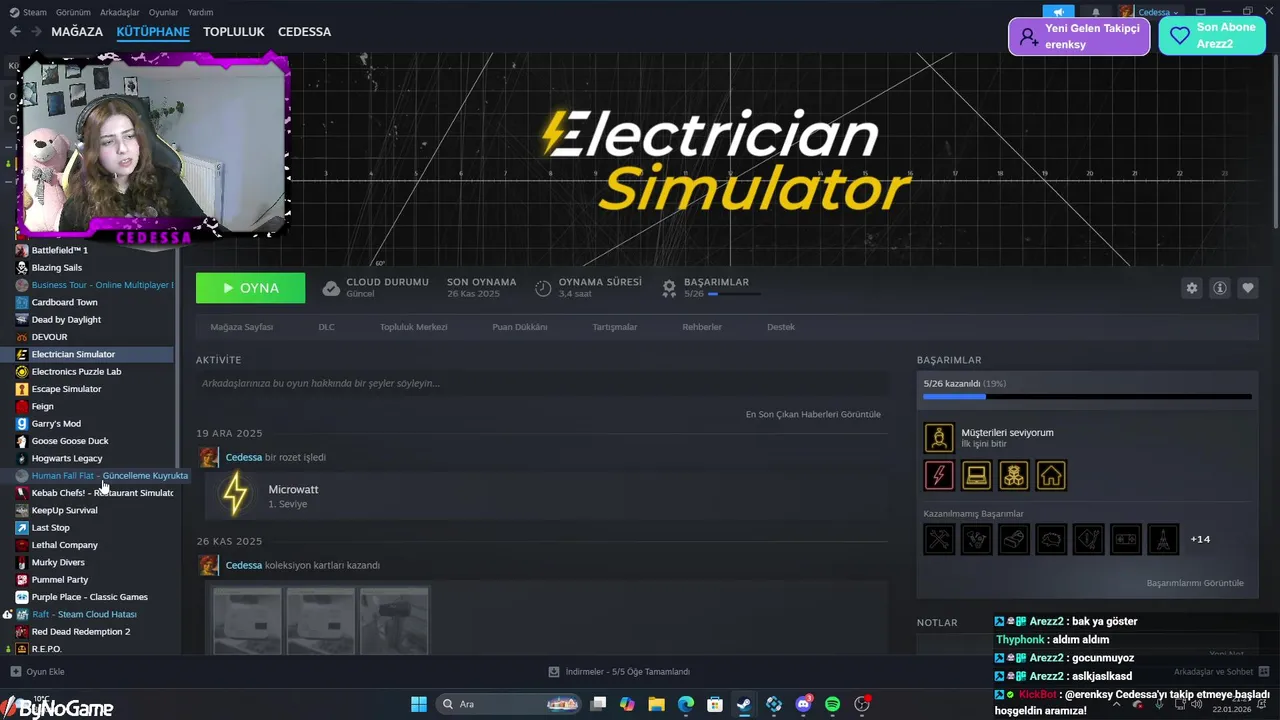Viewport: 1280px width, 720px height.
Task: Open the Arkadaşlar menu
Action: click(x=121, y=12)
